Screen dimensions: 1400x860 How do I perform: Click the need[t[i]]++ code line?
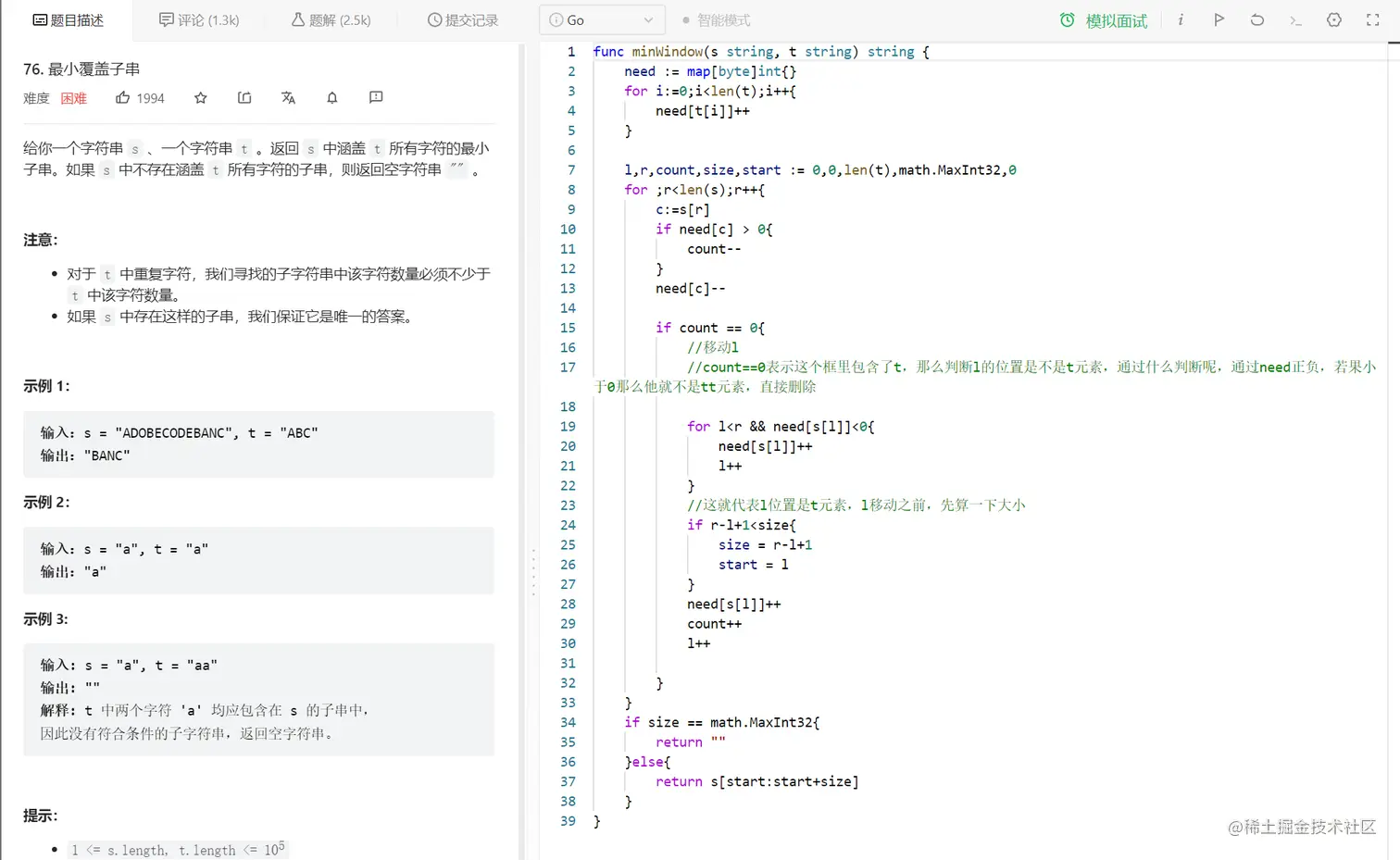coord(703,111)
